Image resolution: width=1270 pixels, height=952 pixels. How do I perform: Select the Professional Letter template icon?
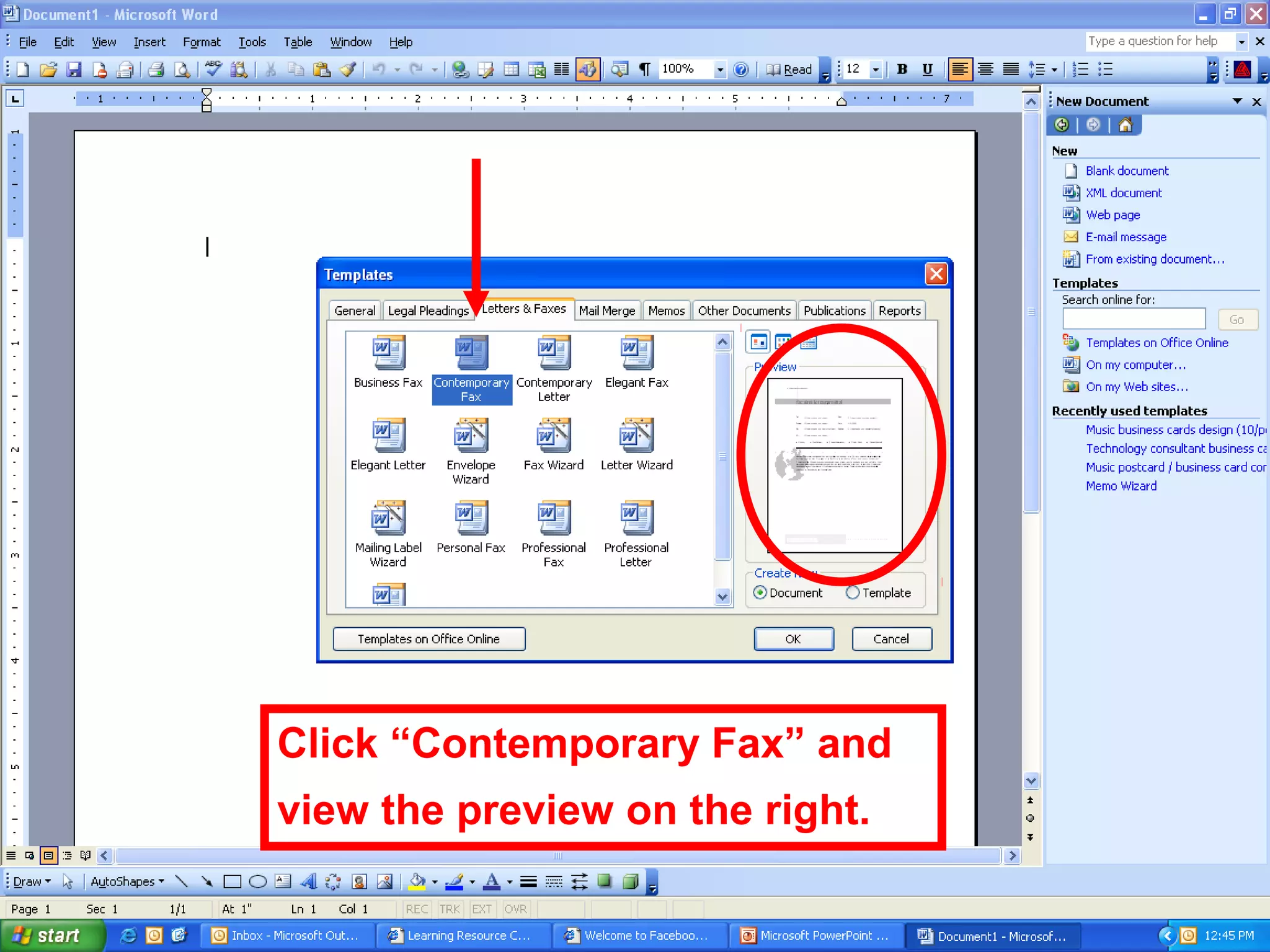(636, 534)
